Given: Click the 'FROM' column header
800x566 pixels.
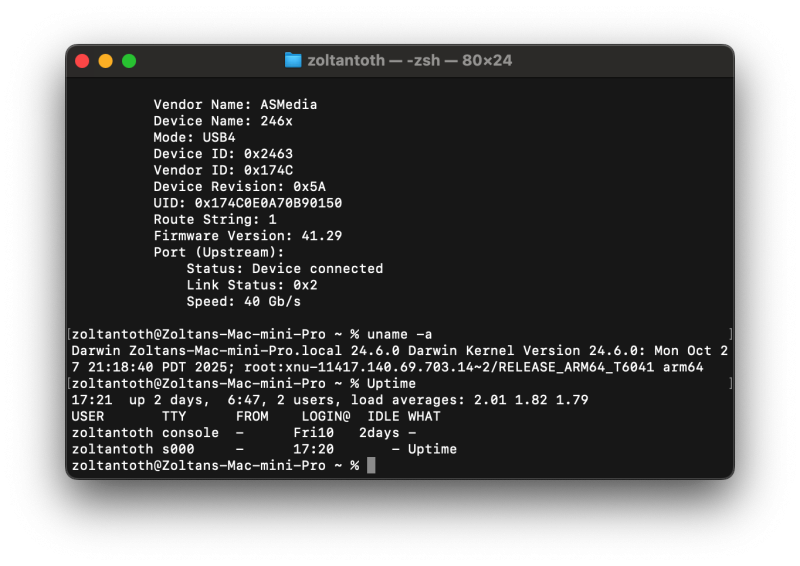Looking at the screenshot, I should (x=252, y=416).
